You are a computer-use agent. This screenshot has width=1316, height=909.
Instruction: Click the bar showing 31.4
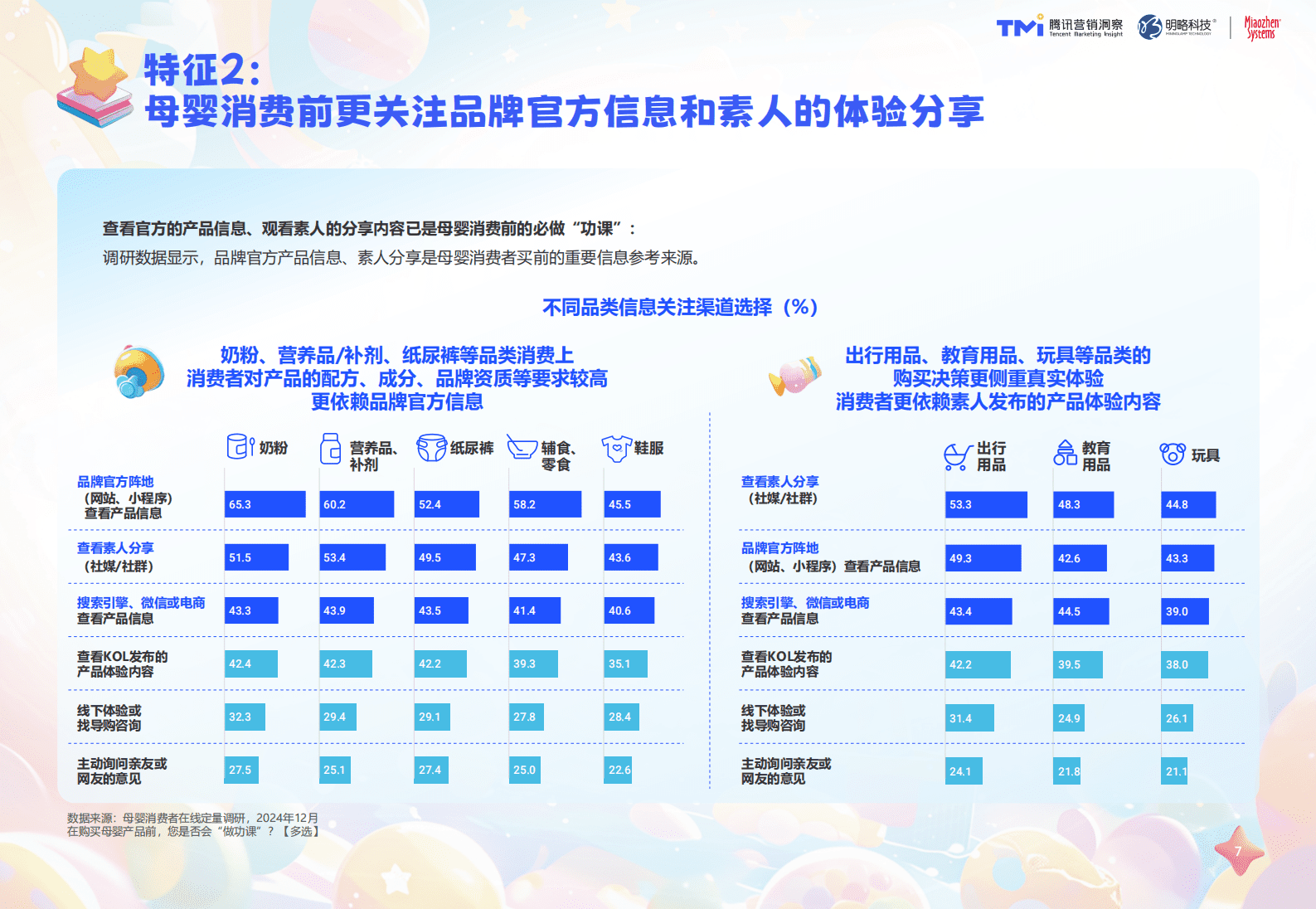969,718
